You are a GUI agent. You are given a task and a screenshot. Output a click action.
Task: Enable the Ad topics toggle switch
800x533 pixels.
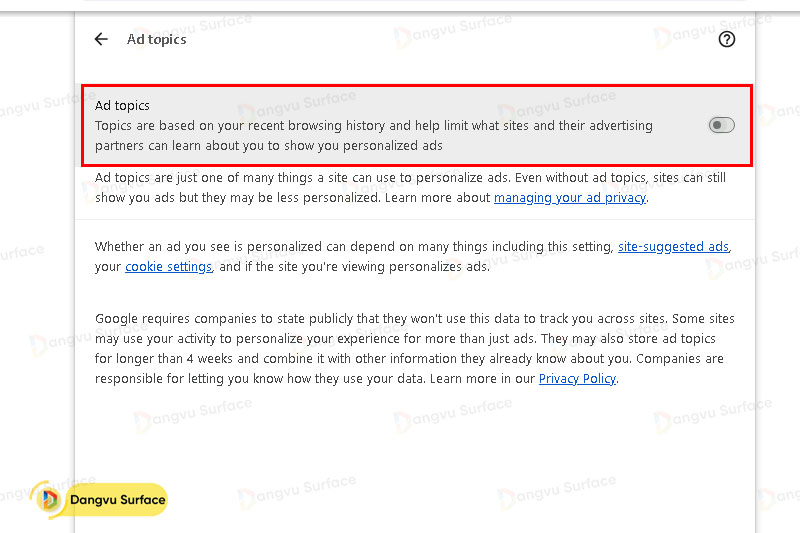(721, 125)
